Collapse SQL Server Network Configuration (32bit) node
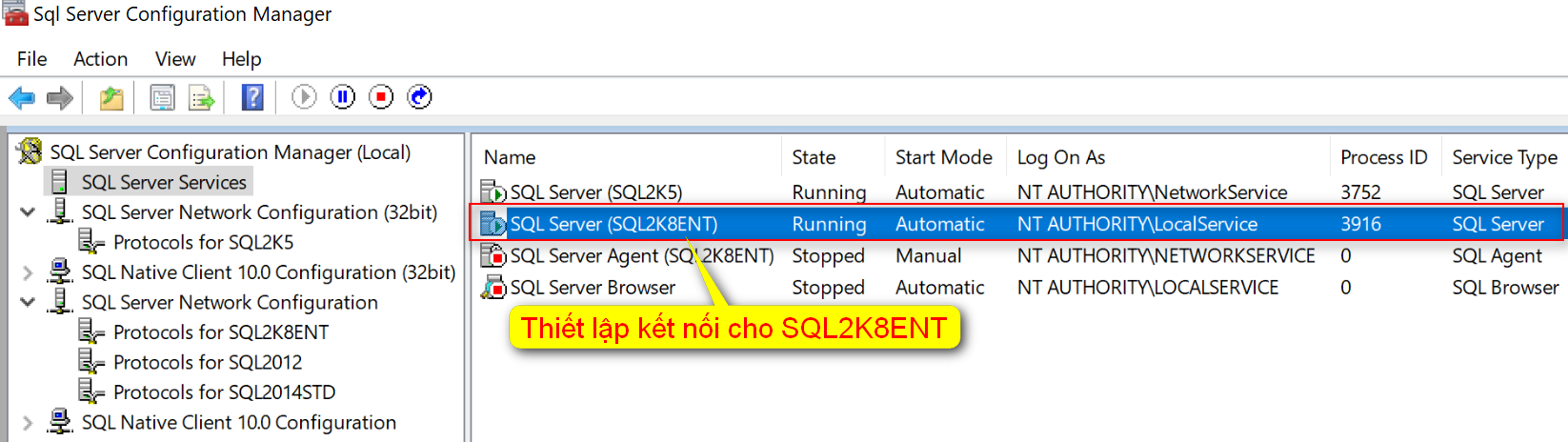 [28, 211]
